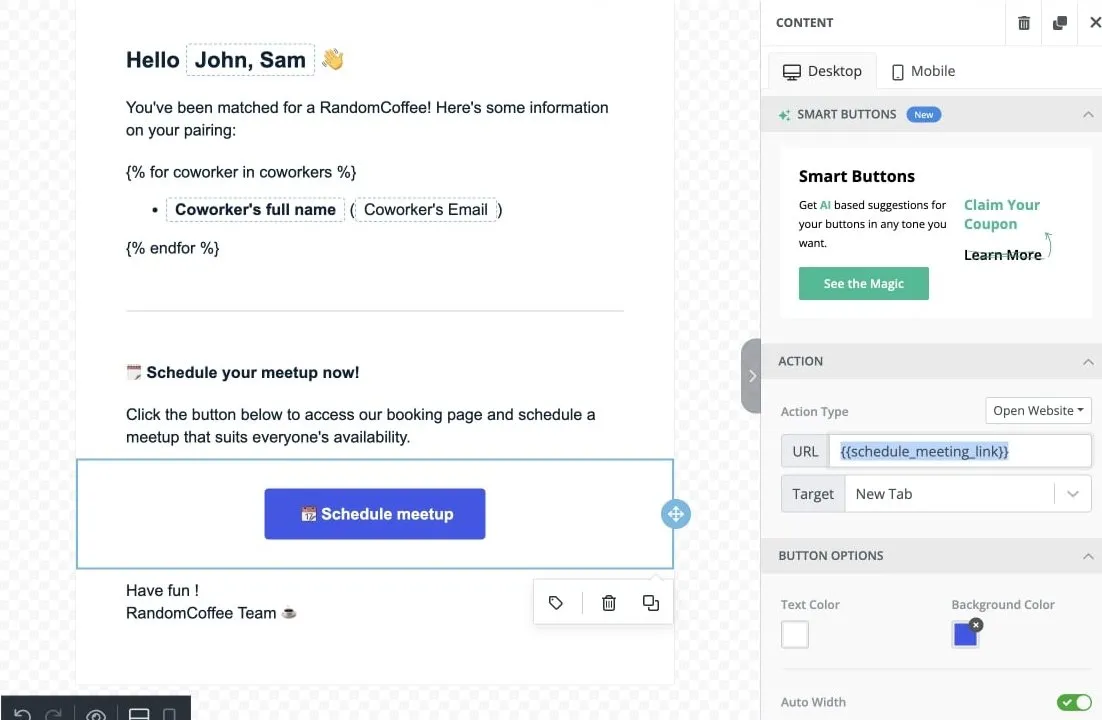Click into the URL input field
The height and width of the screenshot is (720, 1102).
(959, 451)
